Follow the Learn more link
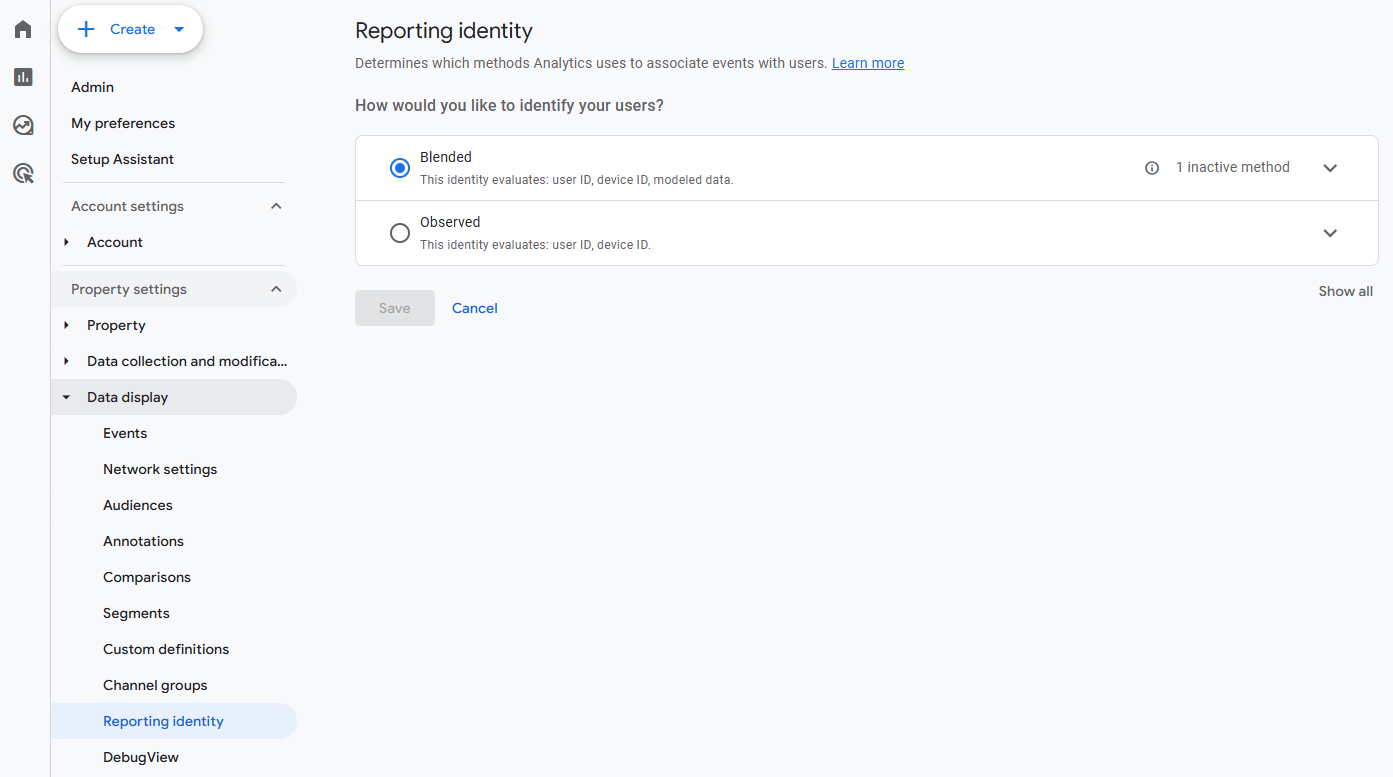Image resolution: width=1393 pixels, height=777 pixels. (x=868, y=63)
